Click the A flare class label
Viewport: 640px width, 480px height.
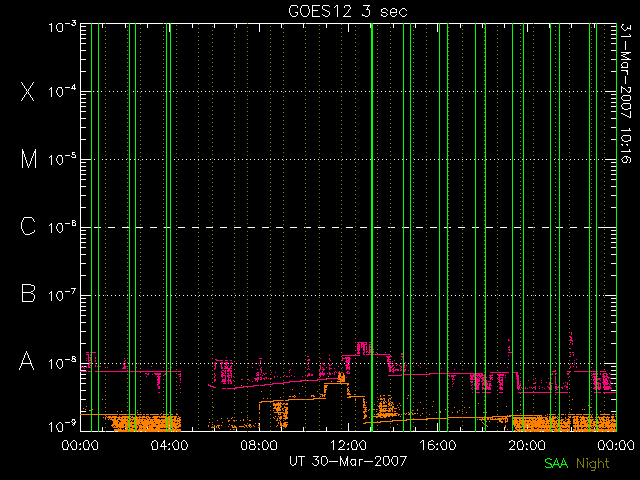point(27,361)
